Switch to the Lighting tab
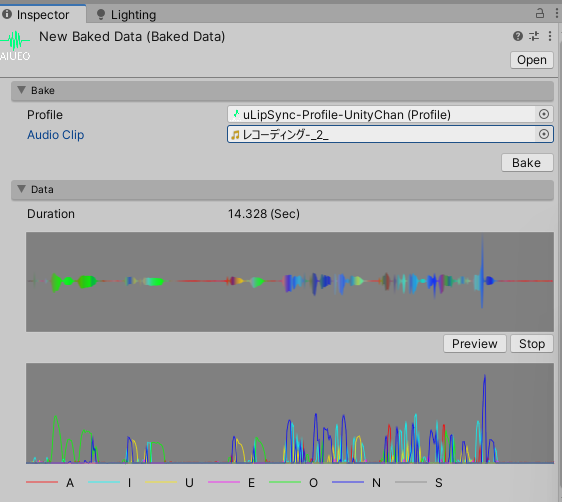The height and width of the screenshot is (502, 562). coord(127,15)
